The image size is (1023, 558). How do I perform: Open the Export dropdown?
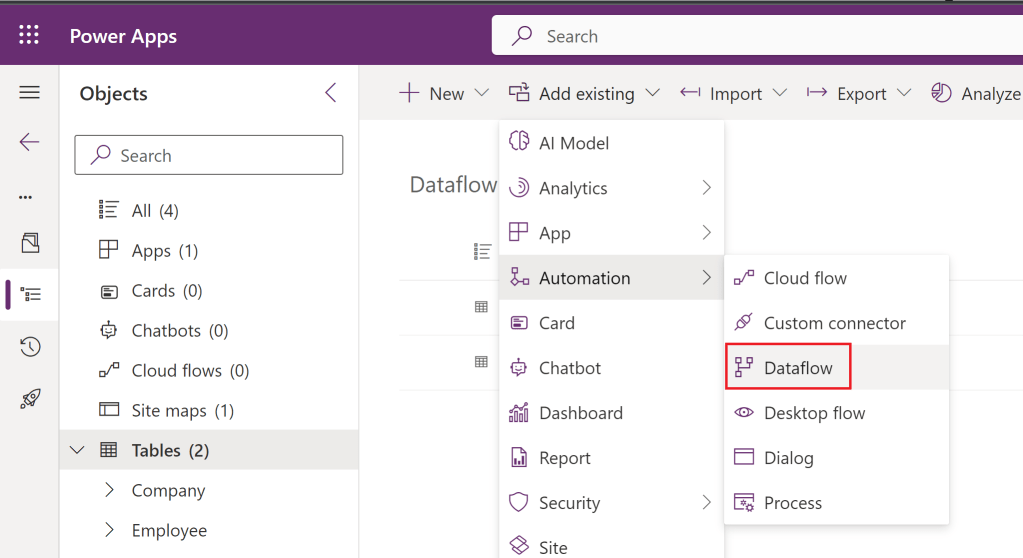pos(860,93)
